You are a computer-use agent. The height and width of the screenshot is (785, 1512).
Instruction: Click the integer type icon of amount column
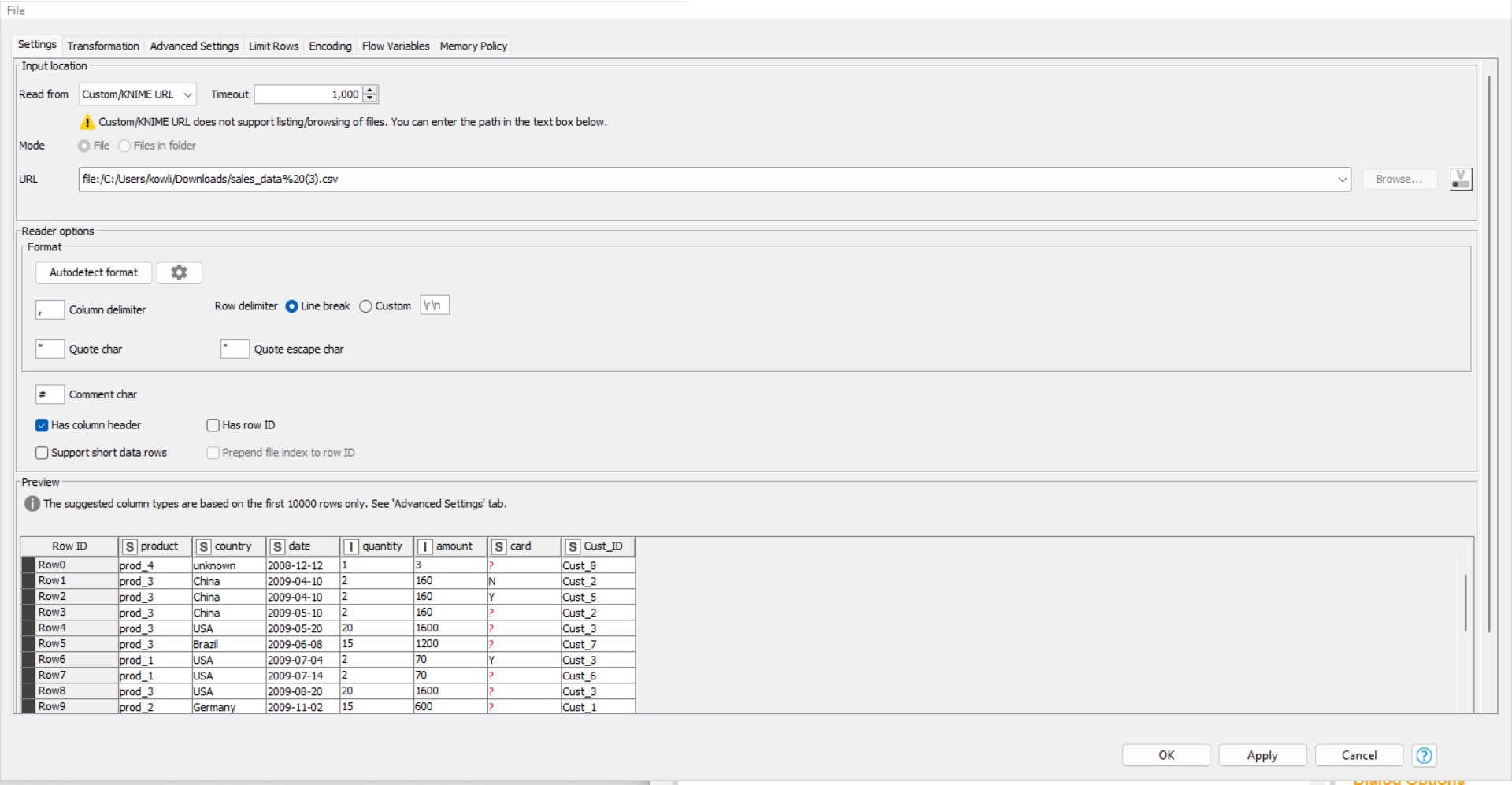(425, 546)
